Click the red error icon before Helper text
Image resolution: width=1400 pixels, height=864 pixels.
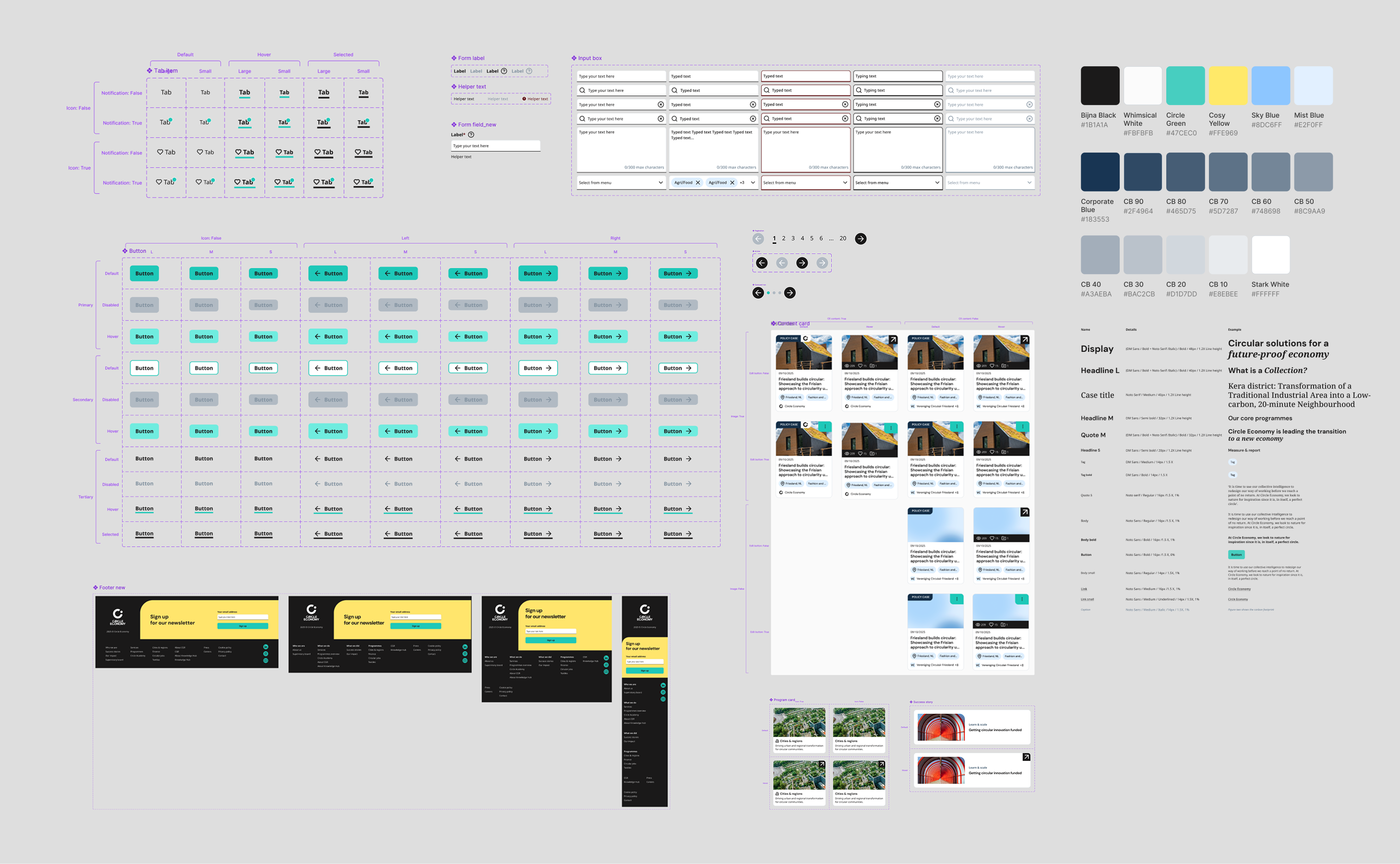click(x=524, y=99)
